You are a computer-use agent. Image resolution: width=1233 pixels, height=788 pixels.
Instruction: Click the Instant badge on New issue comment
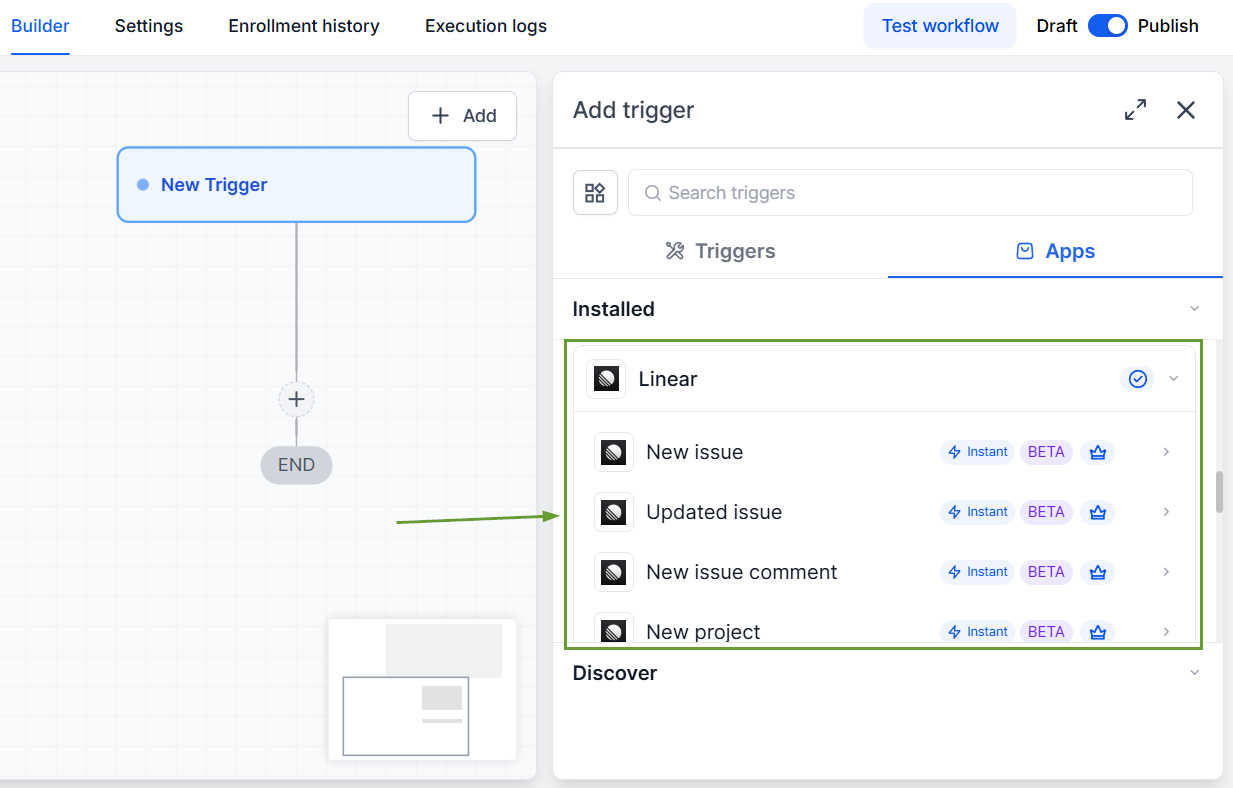977,572
